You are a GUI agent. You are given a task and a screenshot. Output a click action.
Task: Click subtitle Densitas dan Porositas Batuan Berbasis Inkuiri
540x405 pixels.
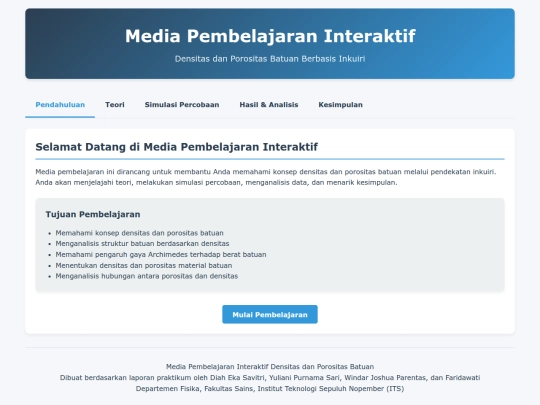[x=270, y=59]
